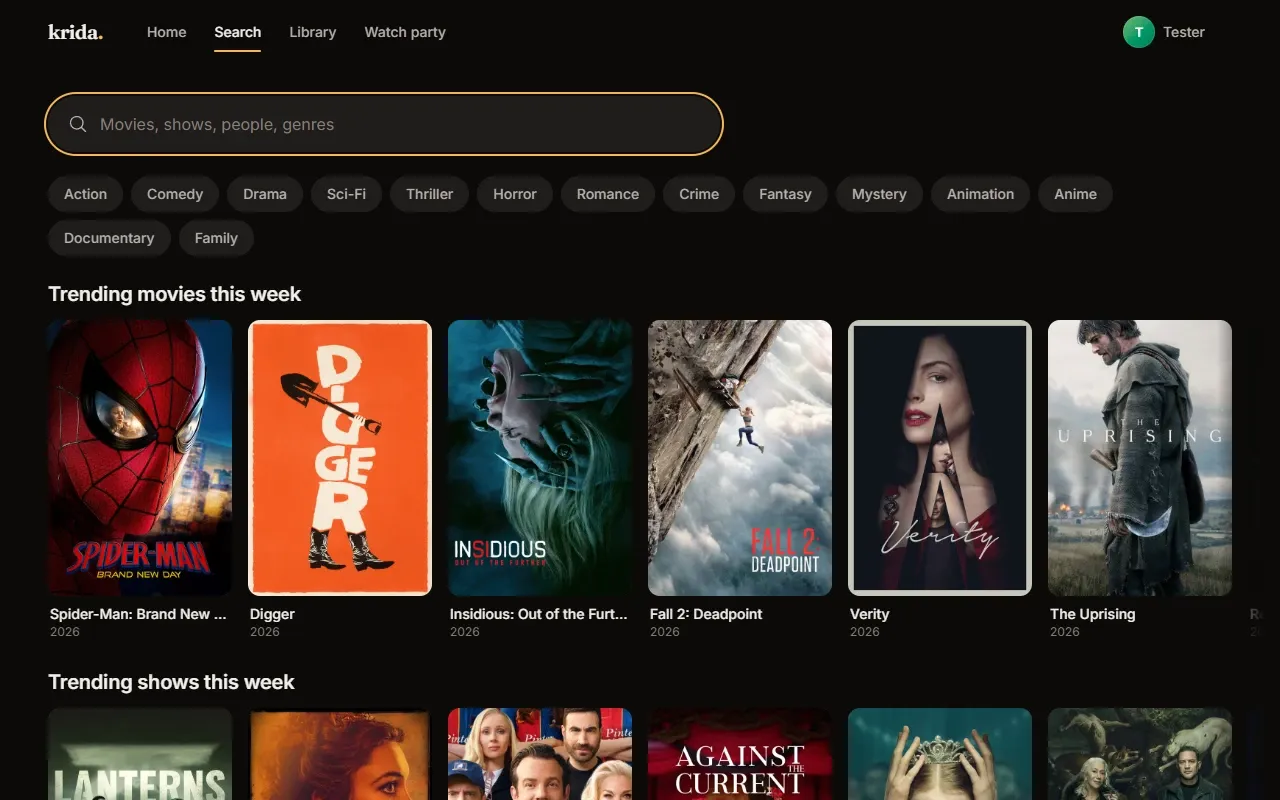Open the Digger movie poster
The height and width of the screenshot is (800, 1280).
(340, 458)
